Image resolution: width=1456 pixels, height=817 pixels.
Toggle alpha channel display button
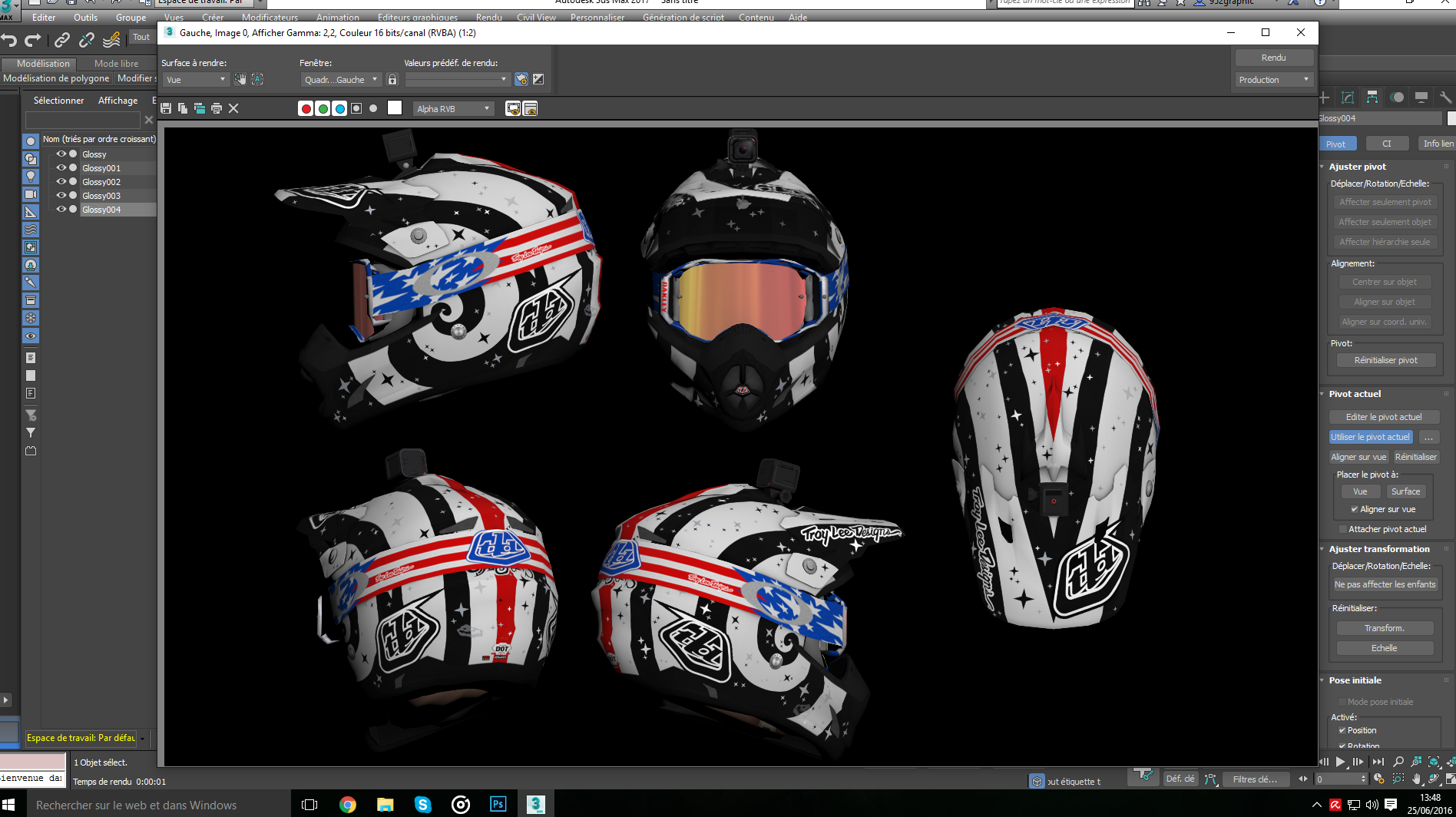tap(356, 108)
